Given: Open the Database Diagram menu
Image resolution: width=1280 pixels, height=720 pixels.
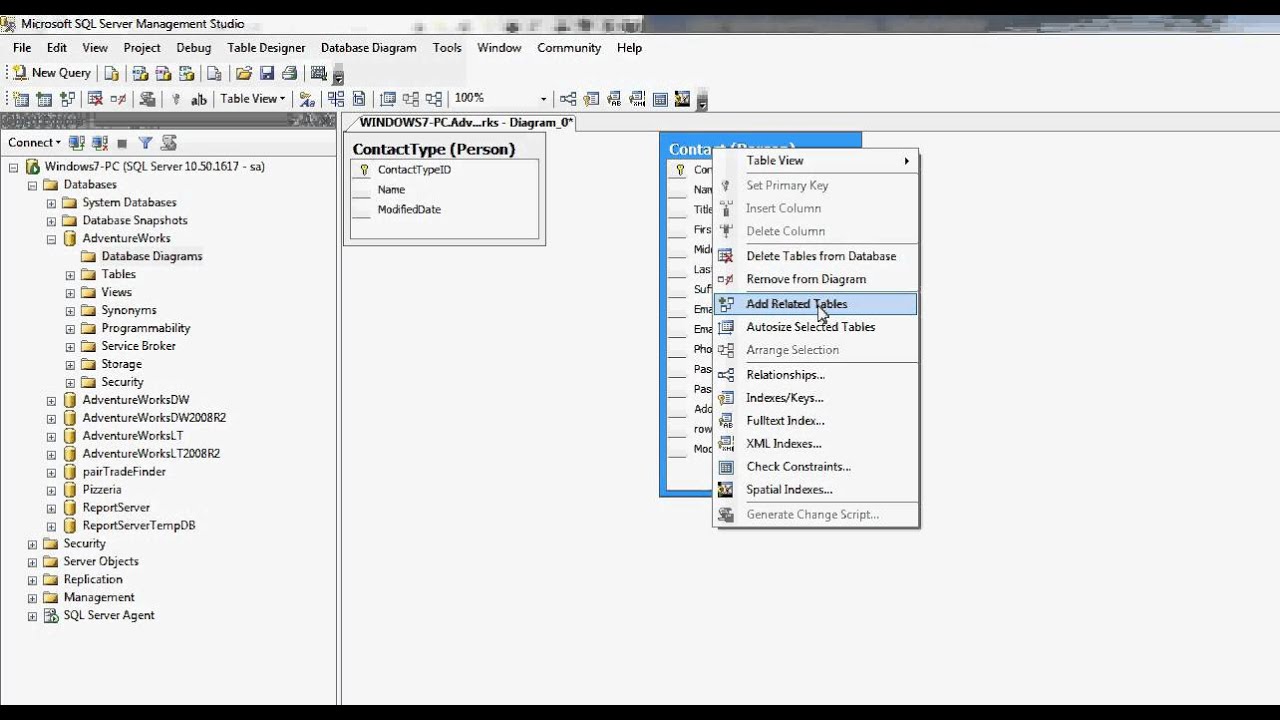Looking at the screenshot, I should 368,48.
